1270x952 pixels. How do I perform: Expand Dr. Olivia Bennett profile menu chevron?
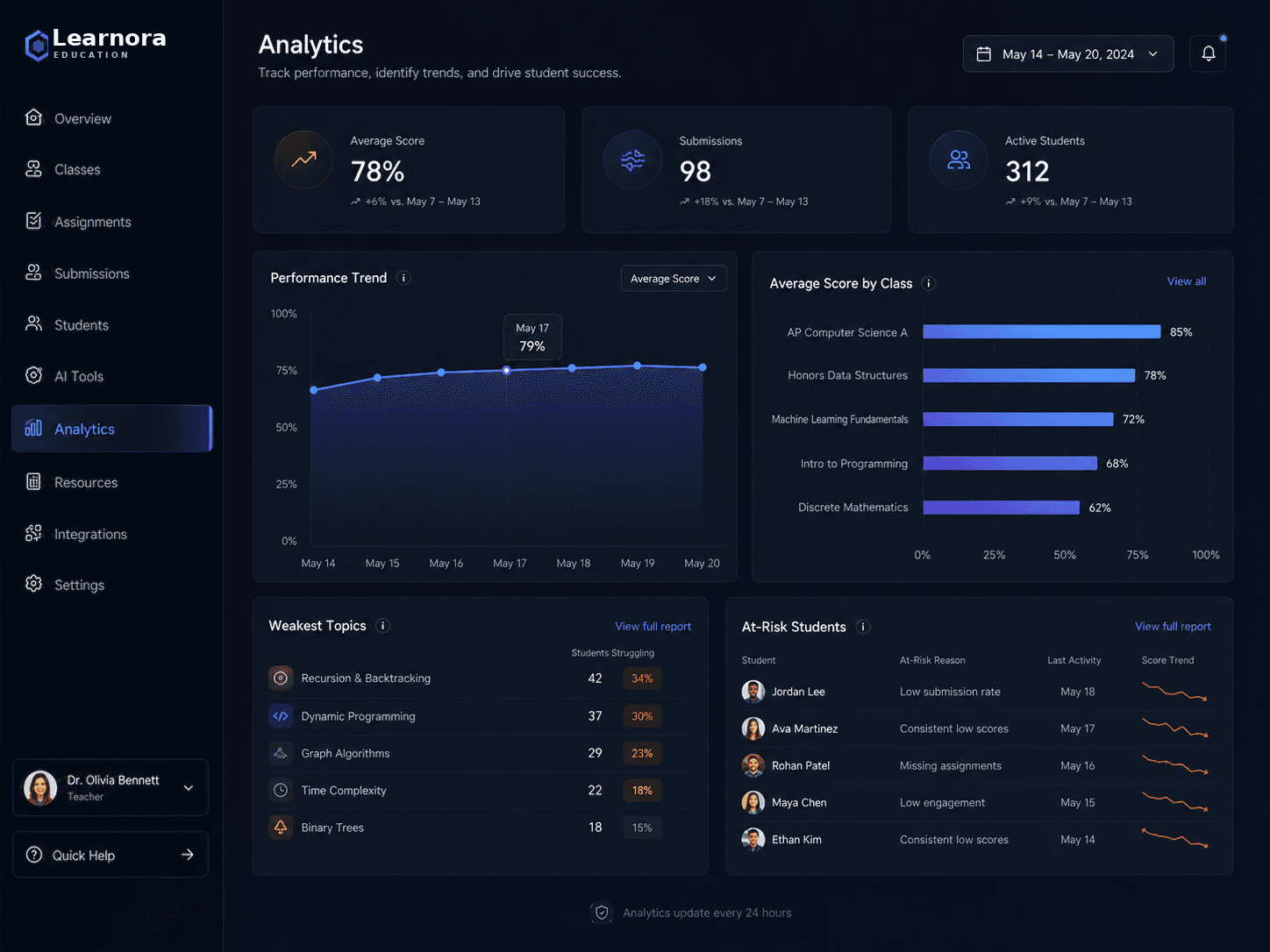point(189,788)
